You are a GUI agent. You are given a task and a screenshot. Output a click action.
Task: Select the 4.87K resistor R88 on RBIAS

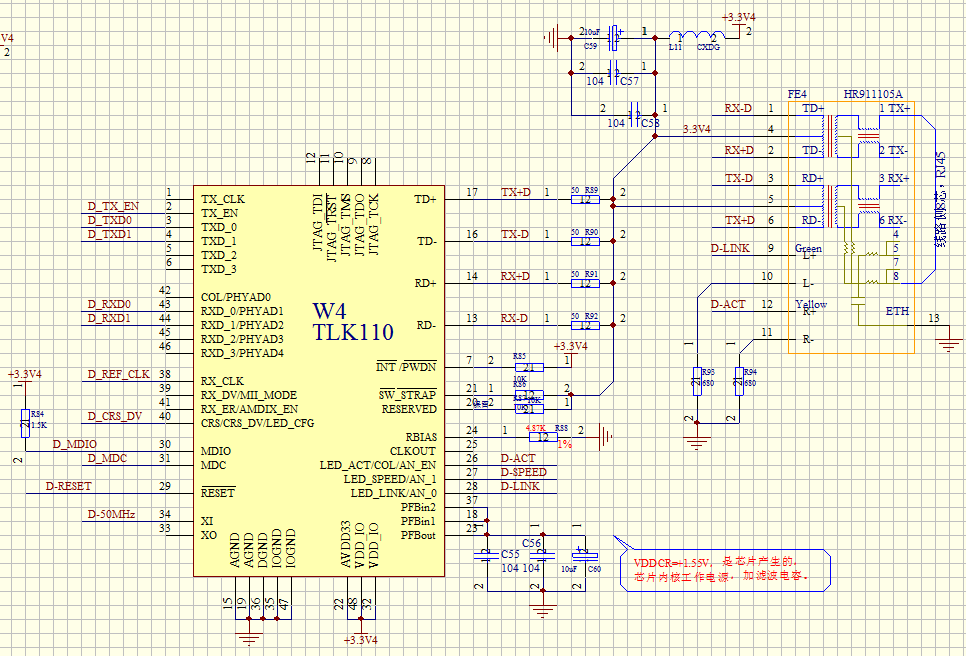pyautogui.click(x=543, y=437)
